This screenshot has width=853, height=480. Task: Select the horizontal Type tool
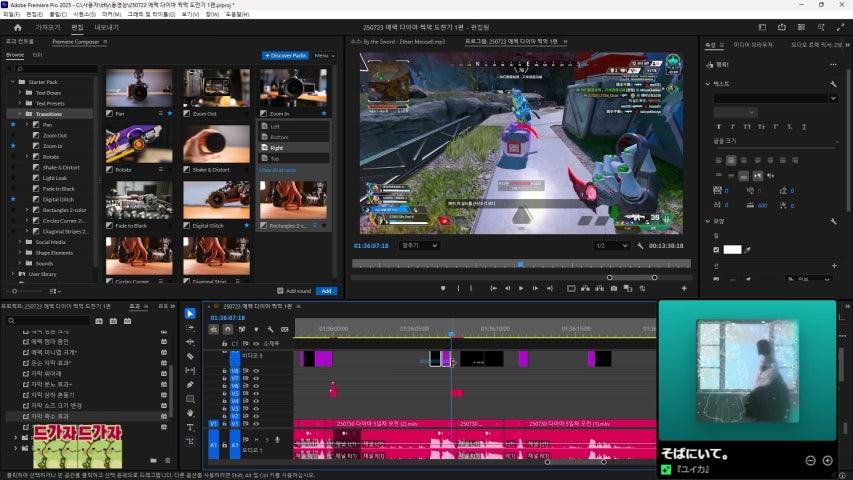(190, 427)
